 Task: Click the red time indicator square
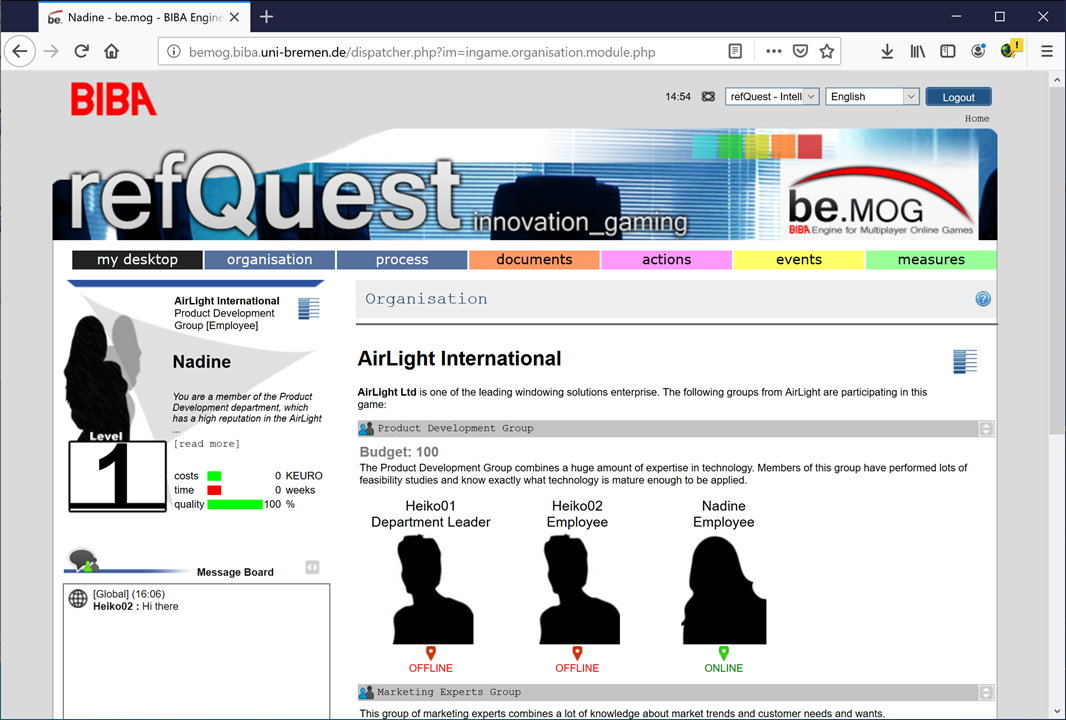point(214,490)
